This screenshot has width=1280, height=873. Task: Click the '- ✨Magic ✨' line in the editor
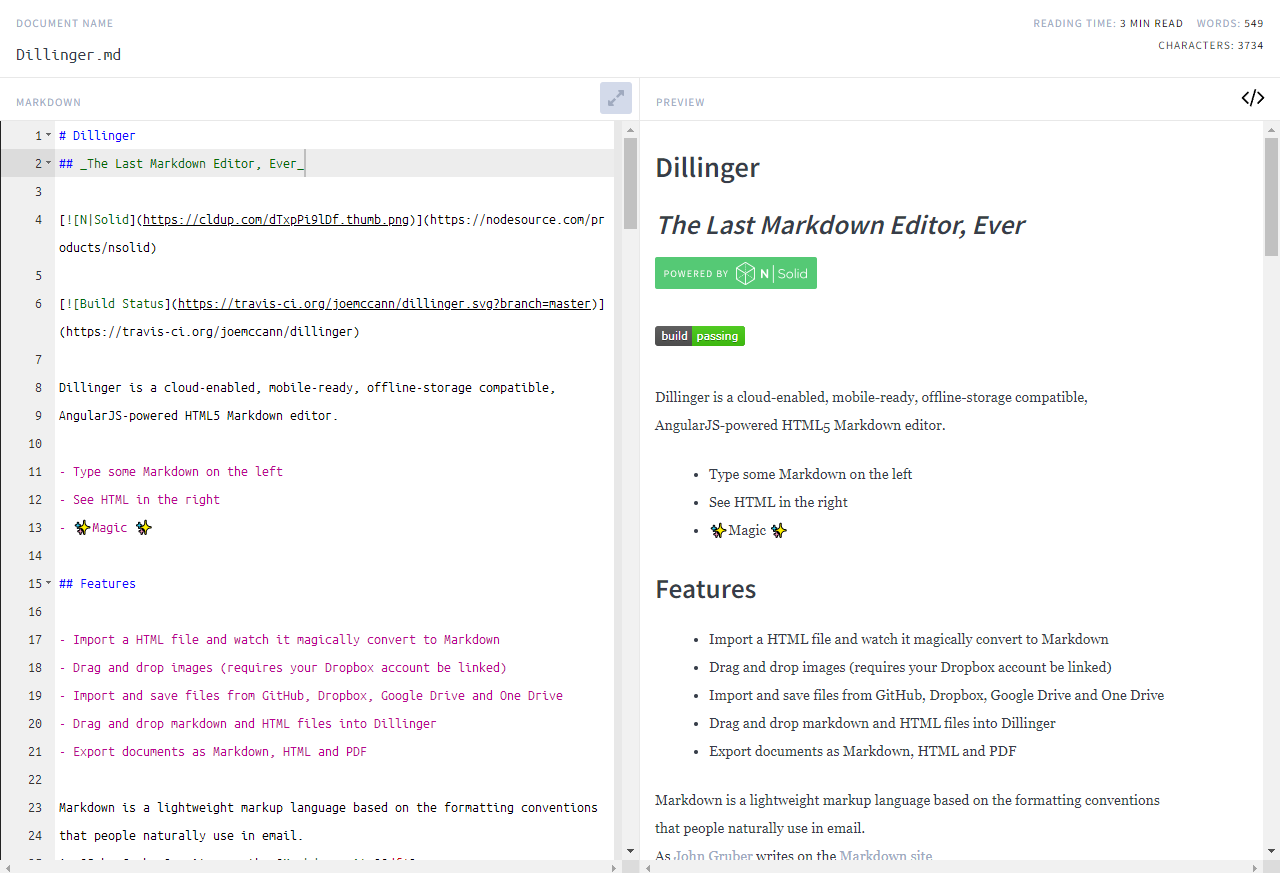[x=106, y=527]
